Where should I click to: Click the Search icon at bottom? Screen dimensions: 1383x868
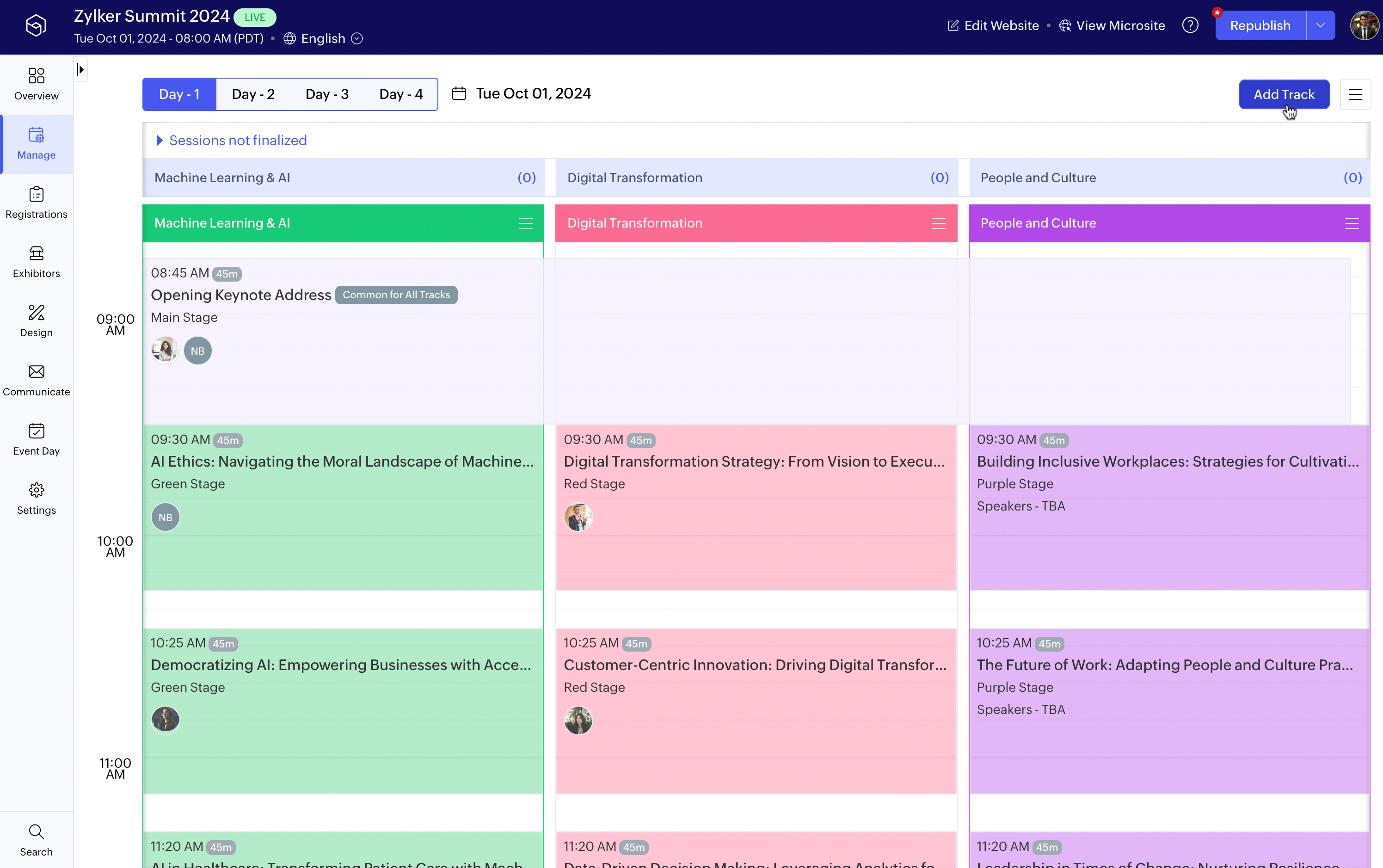click(36, 839)
